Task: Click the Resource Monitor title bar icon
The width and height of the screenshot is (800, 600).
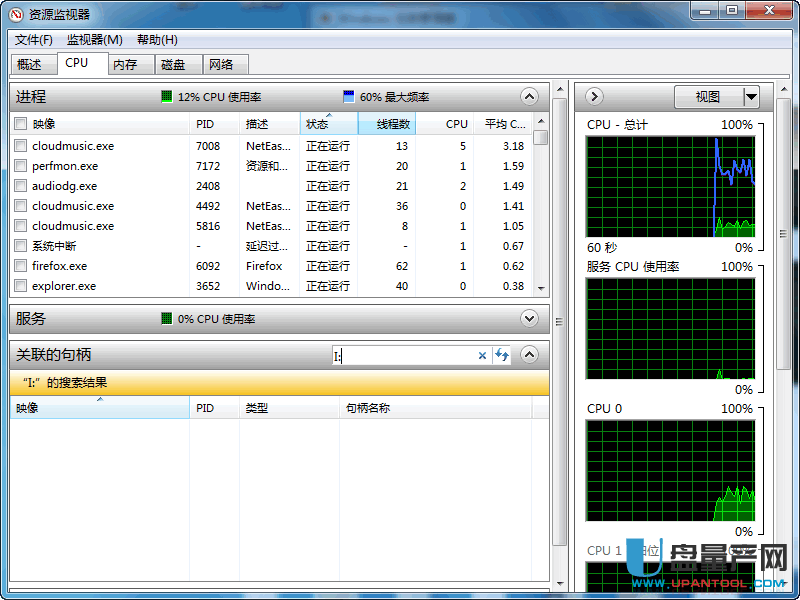Action: (16, 14)
